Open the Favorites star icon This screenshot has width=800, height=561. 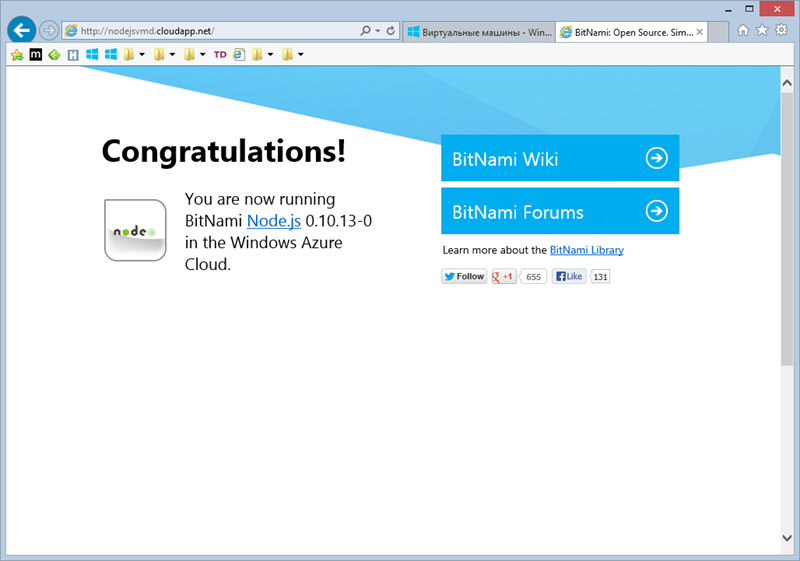pos(762,31)
